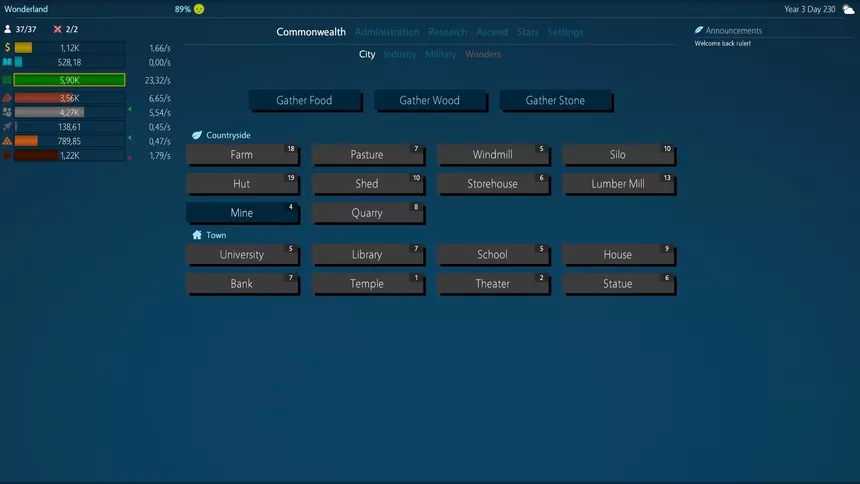Click the crossed swords army icon

coord(57,29)
